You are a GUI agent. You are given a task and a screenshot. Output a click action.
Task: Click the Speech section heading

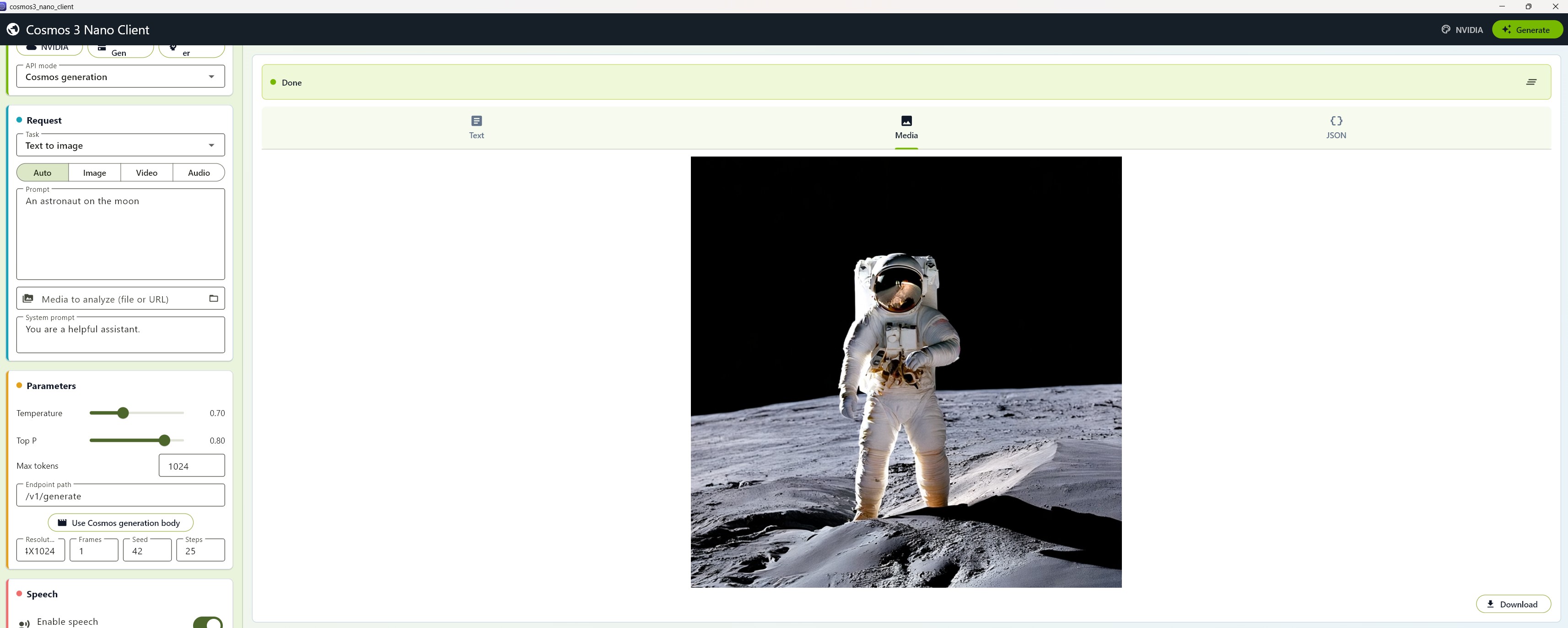tap(42, 594)
